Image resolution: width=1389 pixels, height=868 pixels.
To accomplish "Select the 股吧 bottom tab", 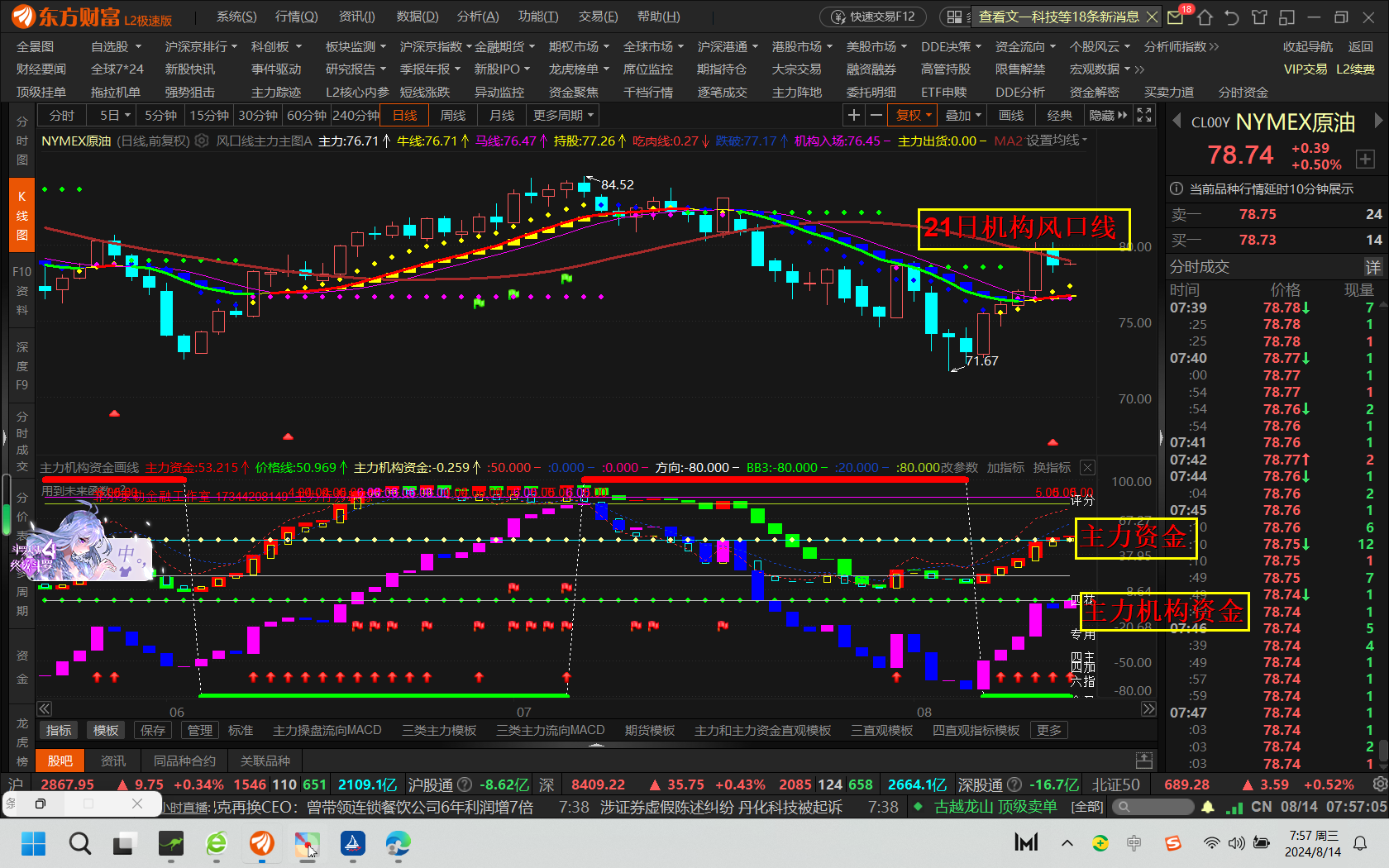I will click(60, 761).
